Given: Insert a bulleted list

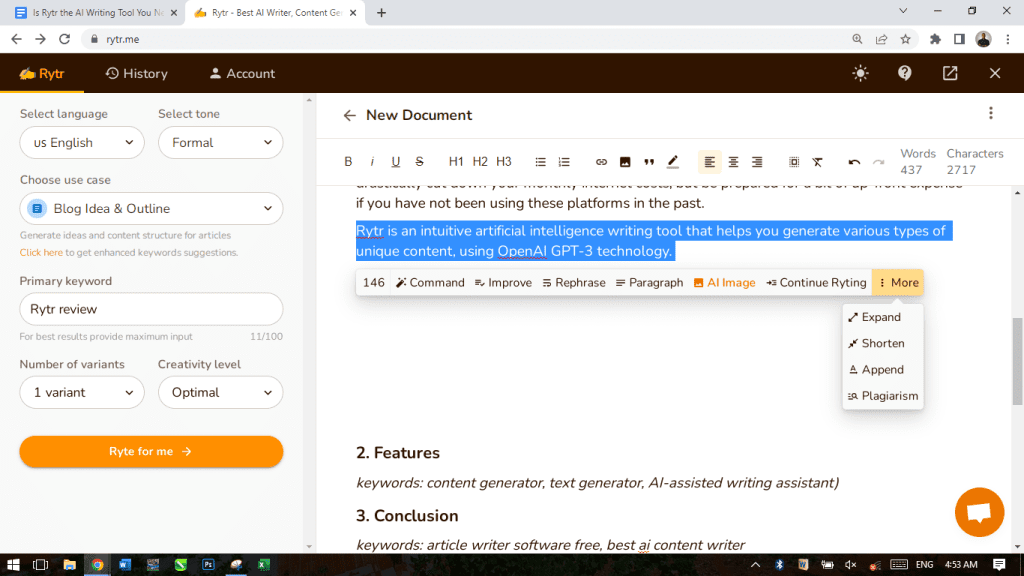Looking at the screenshot, I should (x=540, y=161).
